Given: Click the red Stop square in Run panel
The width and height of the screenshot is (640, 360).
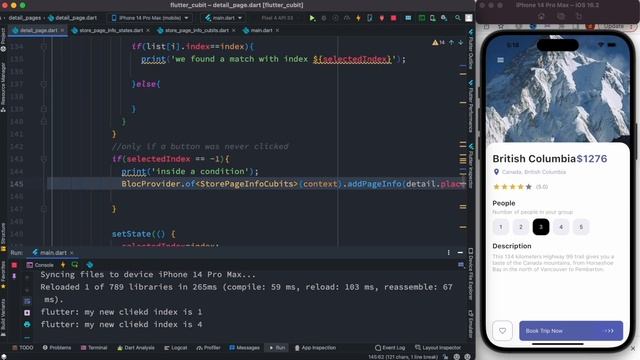Looking at the screenshot, I should click(x=14, y=265).
